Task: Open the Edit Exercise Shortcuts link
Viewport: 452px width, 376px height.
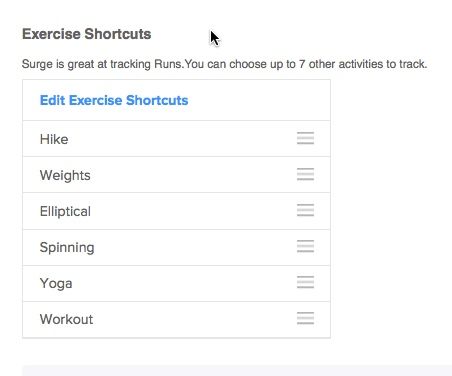Action: [x=114, y=100]
